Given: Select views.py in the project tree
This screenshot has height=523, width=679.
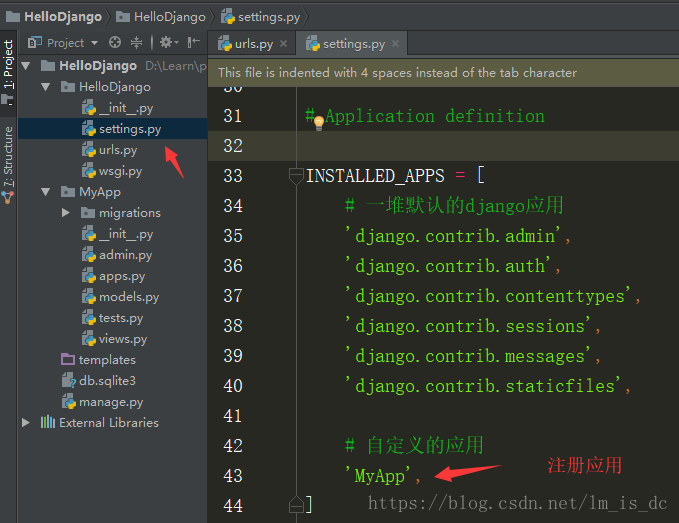Looking at the screenshot, I should tap(114, 339).
